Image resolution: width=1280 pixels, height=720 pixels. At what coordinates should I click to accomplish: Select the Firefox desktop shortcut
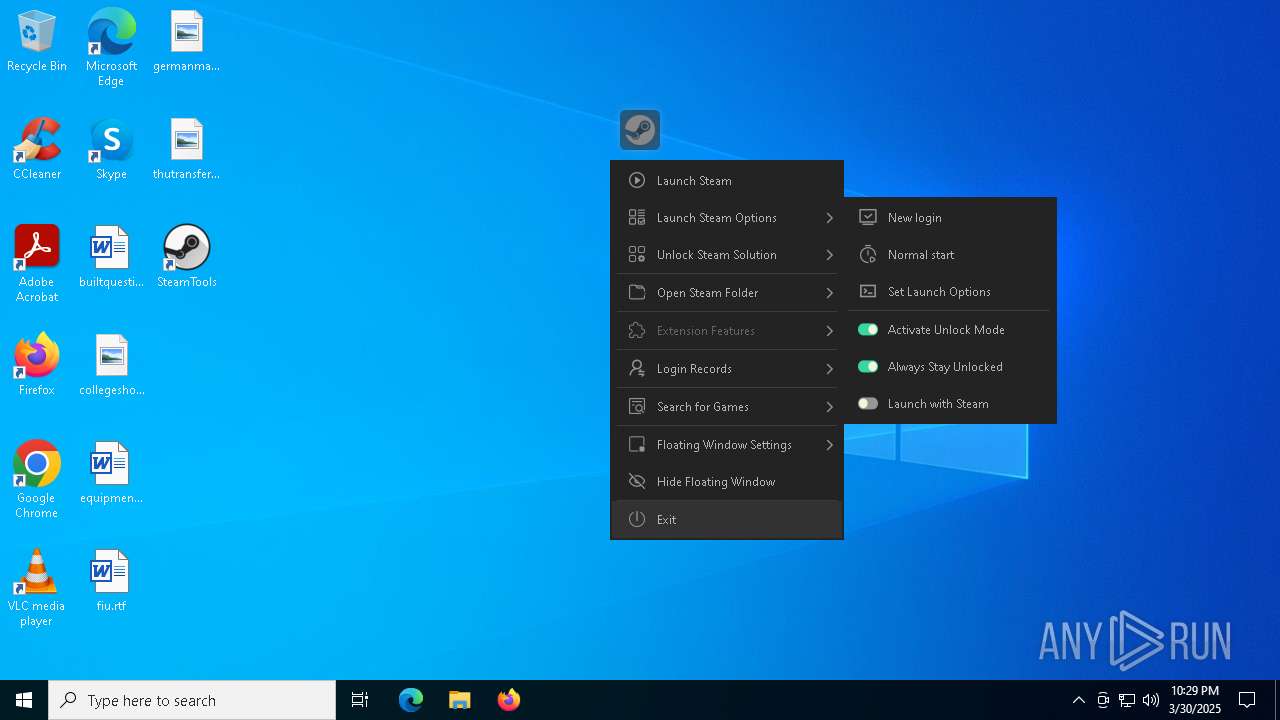37,364
